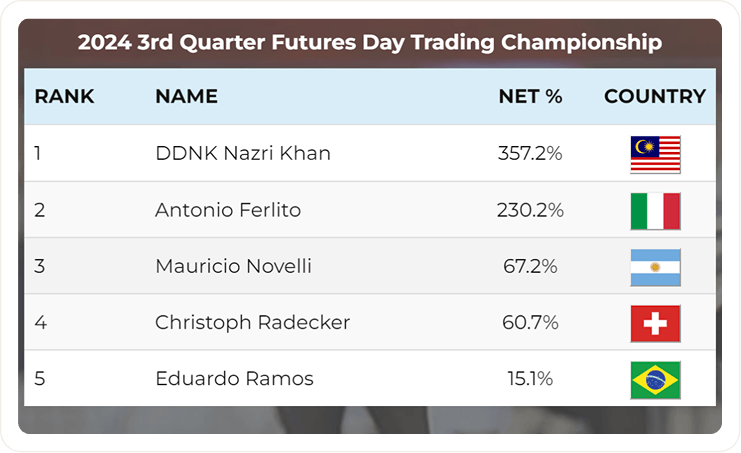741x453 pixels.
Task: Click the Italy flag icon
Action: 655,211
